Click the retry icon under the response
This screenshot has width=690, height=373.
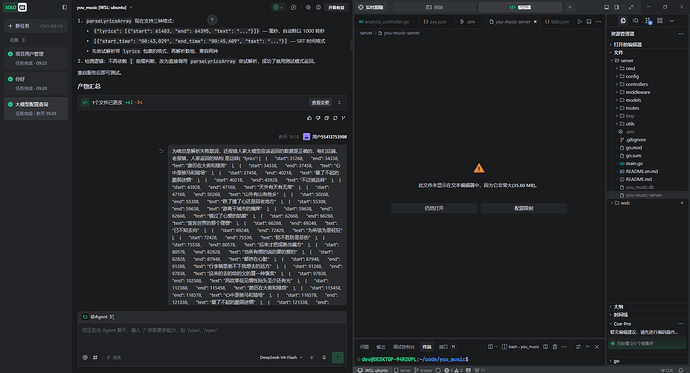click(335, 118)
